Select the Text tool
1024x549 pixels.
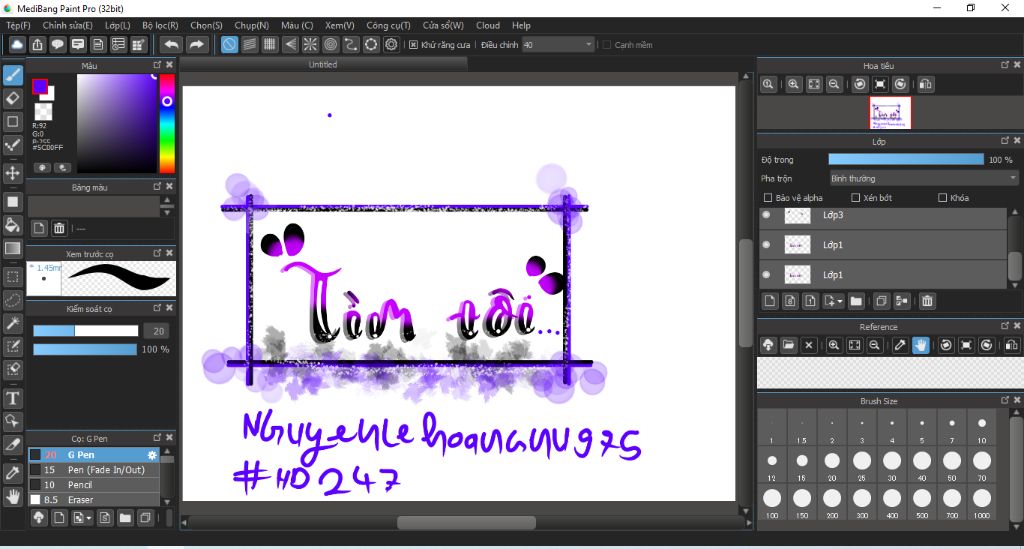12,398
